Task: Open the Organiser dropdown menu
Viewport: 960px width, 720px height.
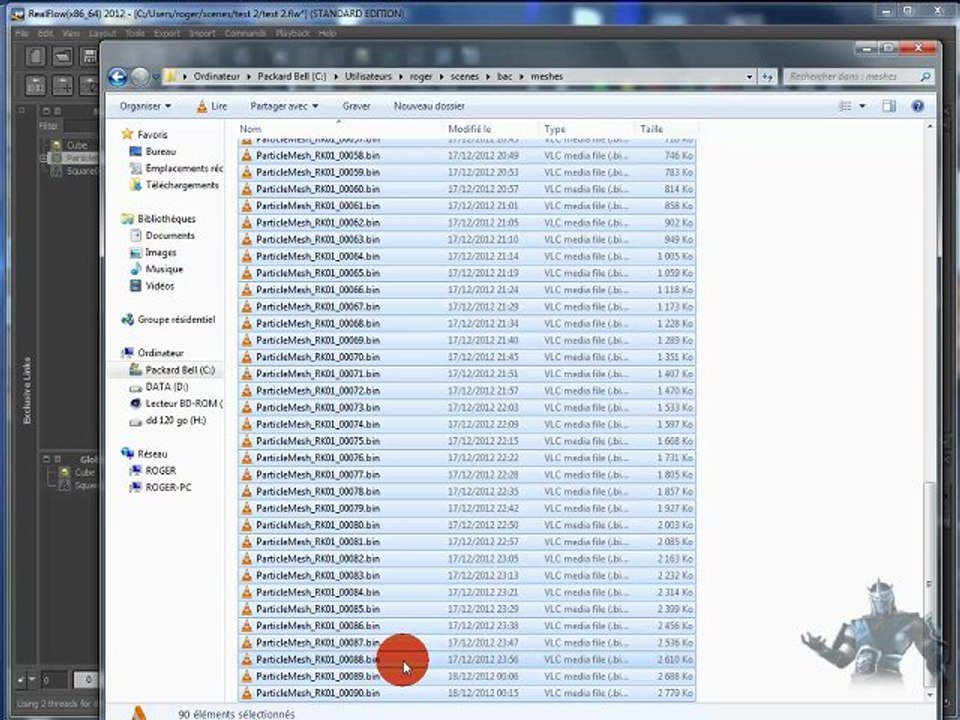Action: (x=145, y=106)
